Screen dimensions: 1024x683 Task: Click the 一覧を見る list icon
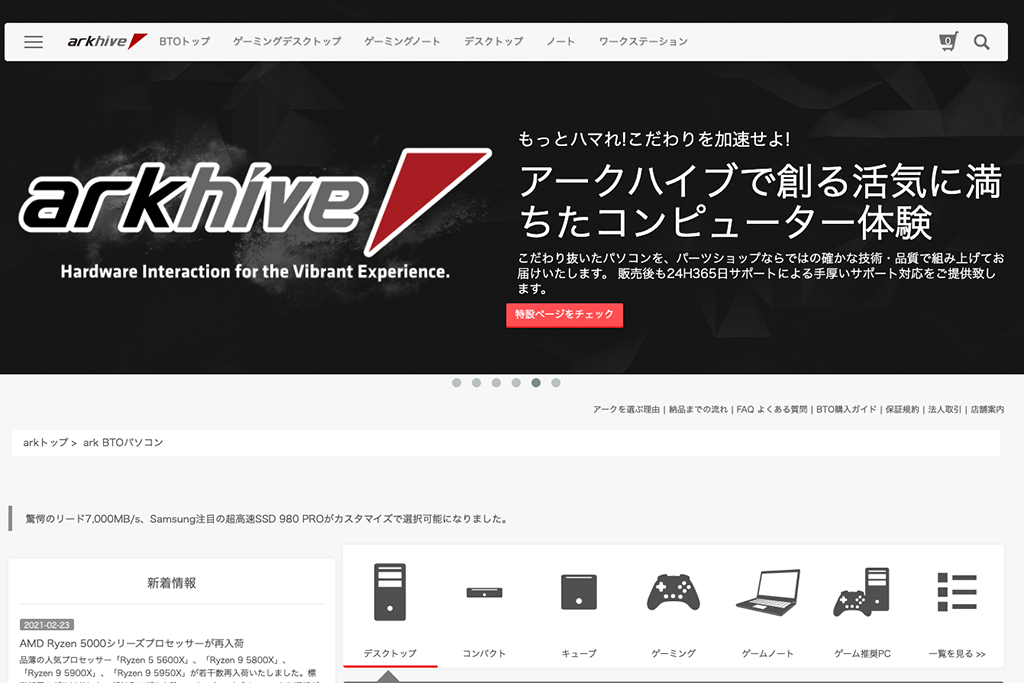[x=957, y=592]
